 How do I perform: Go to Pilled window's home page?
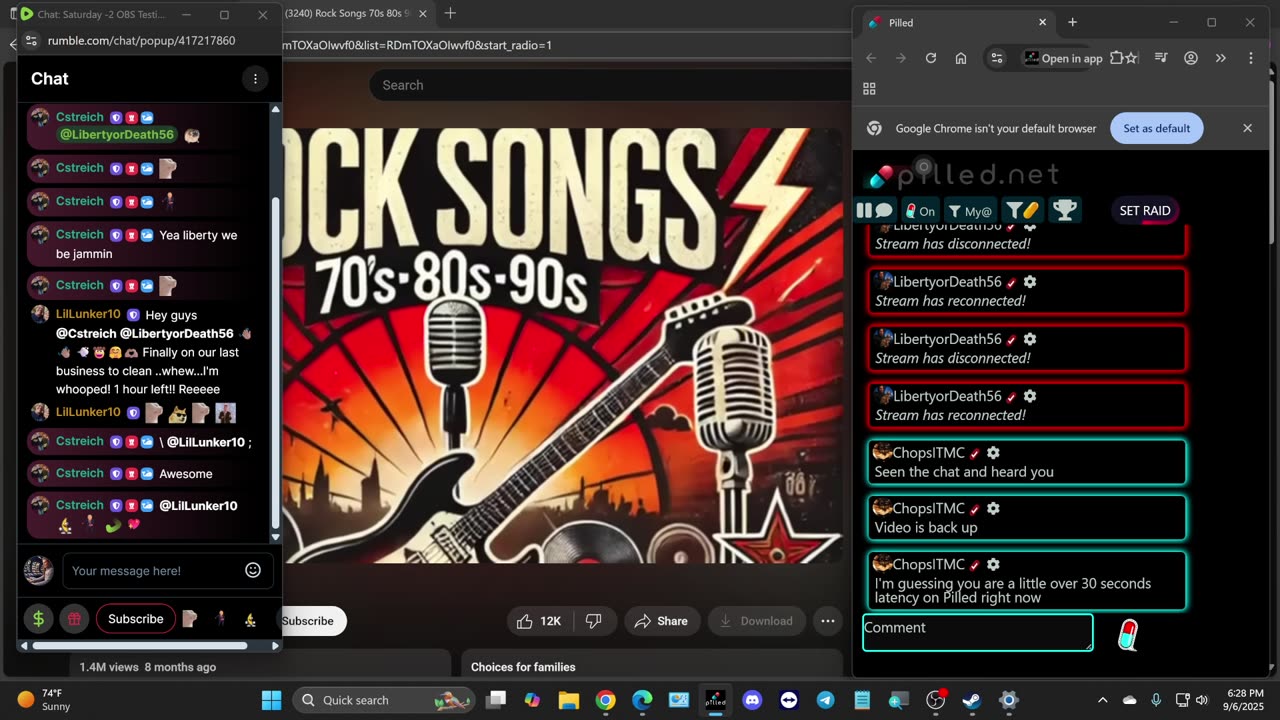click(x=961, y=58)
